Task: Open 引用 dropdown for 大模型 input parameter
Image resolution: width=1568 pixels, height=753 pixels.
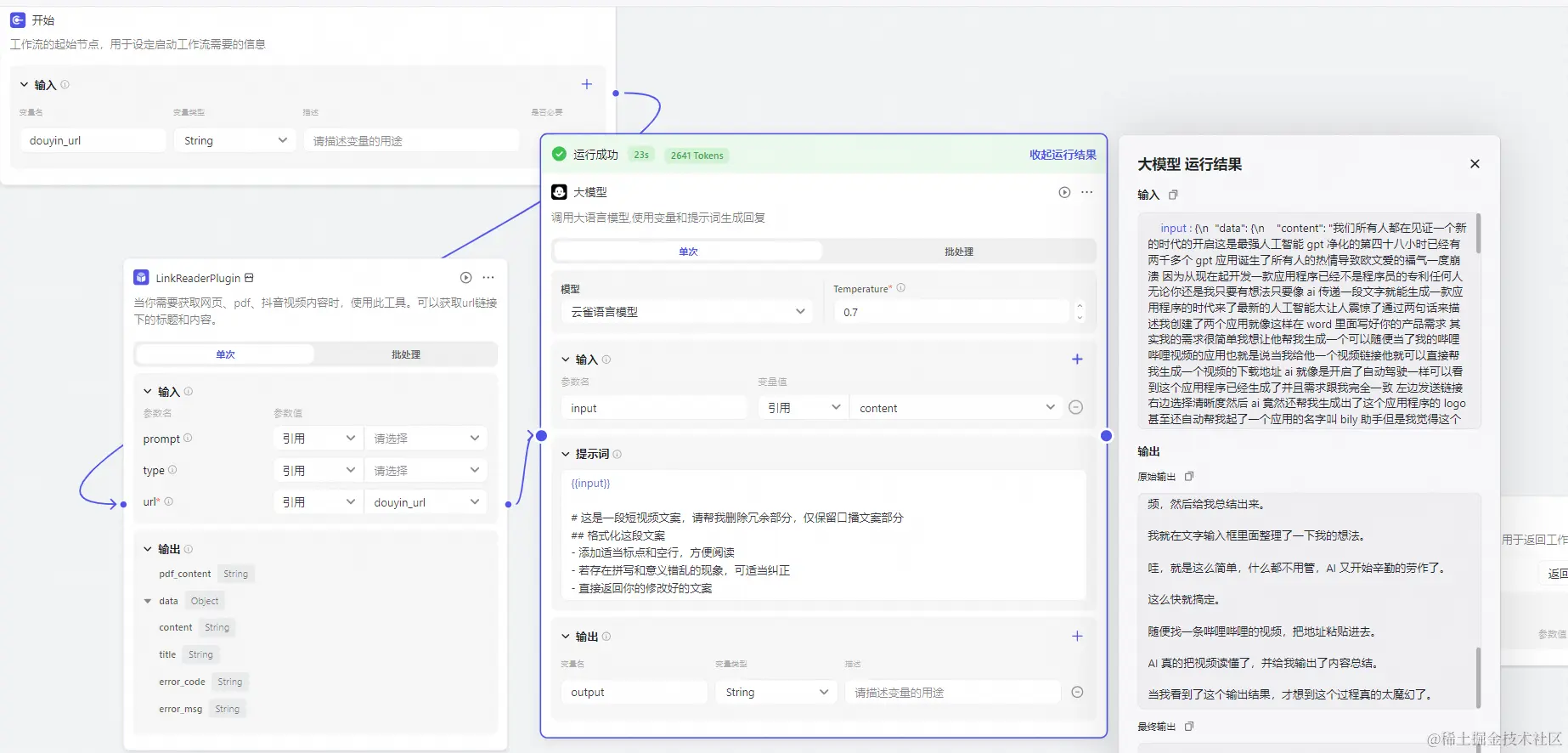Action: click(803, 408)
